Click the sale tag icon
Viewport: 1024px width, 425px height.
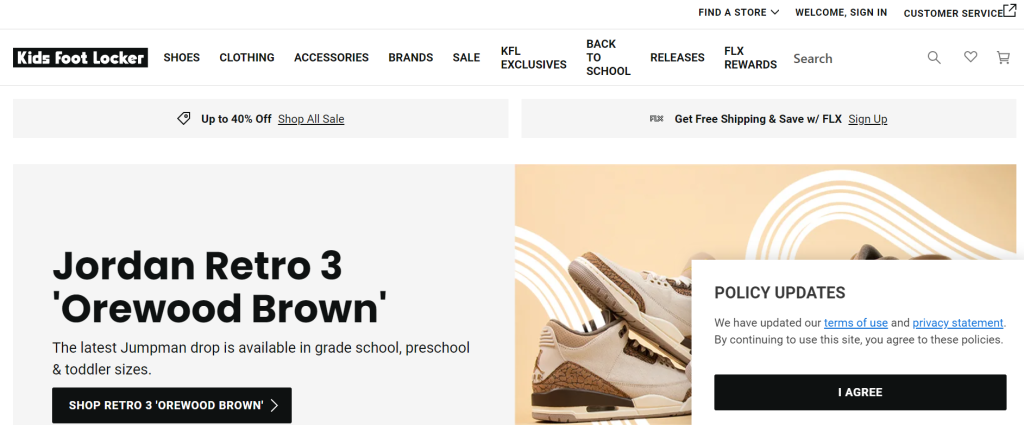(184, 118)
